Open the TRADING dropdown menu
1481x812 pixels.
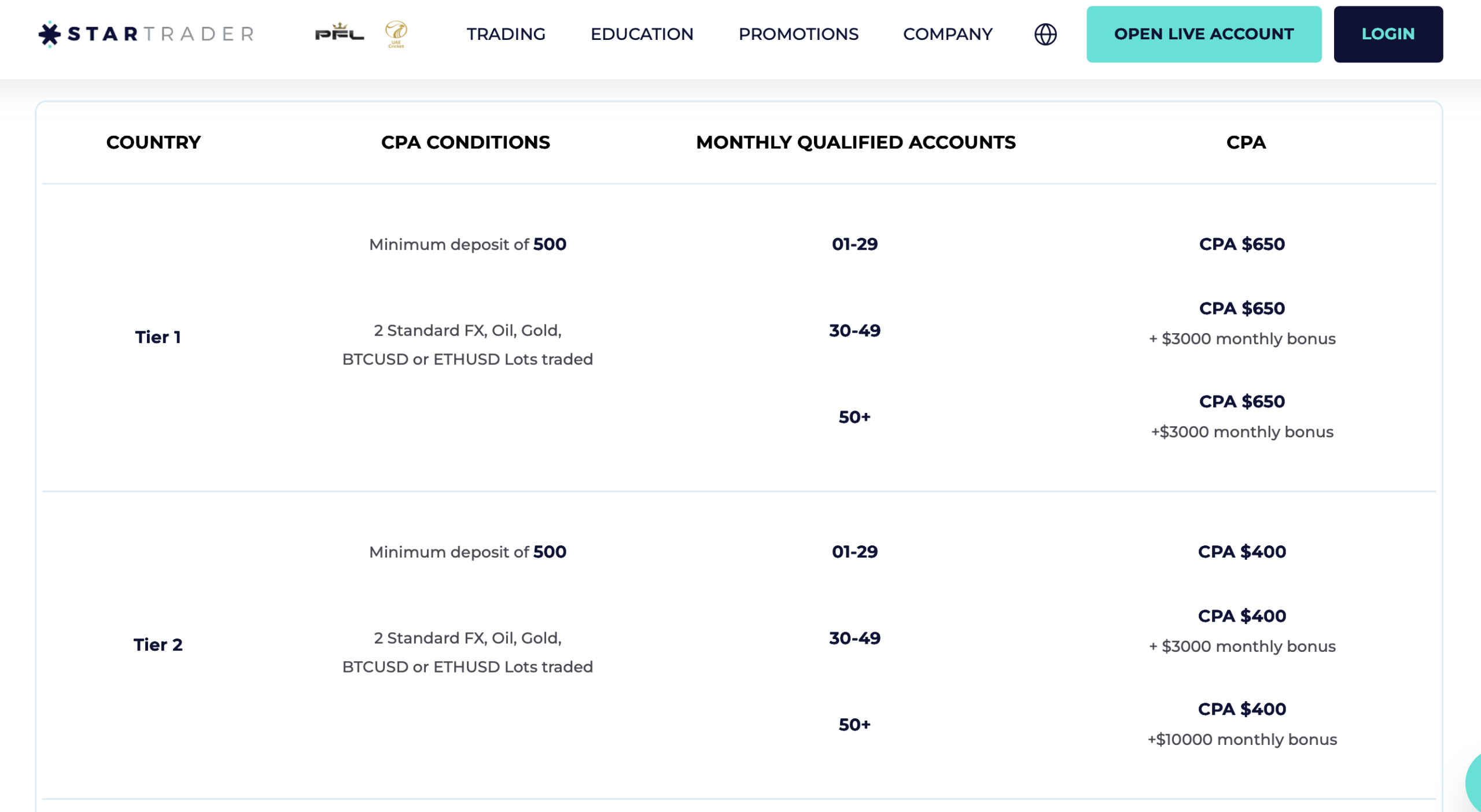pos(506,35)
